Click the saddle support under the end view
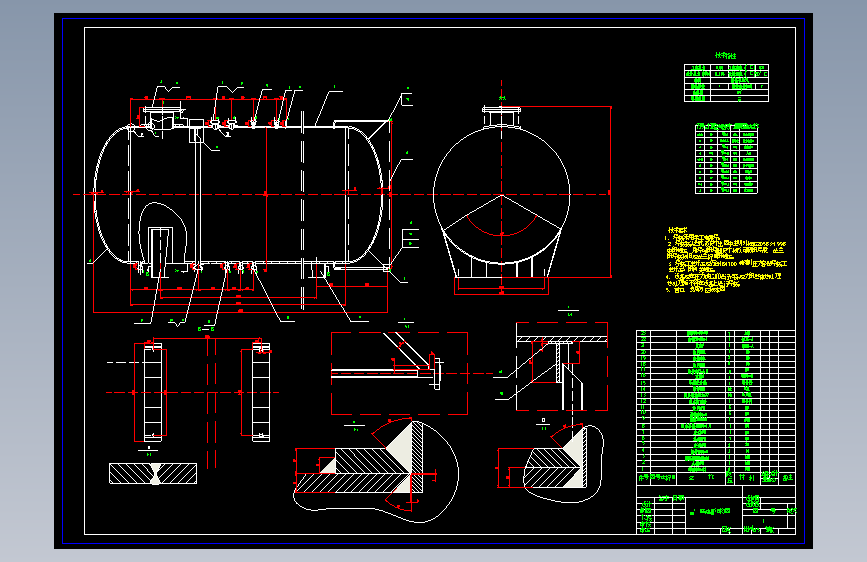The width and height of the screenshot is (867, 562). (x=502, y=254)
